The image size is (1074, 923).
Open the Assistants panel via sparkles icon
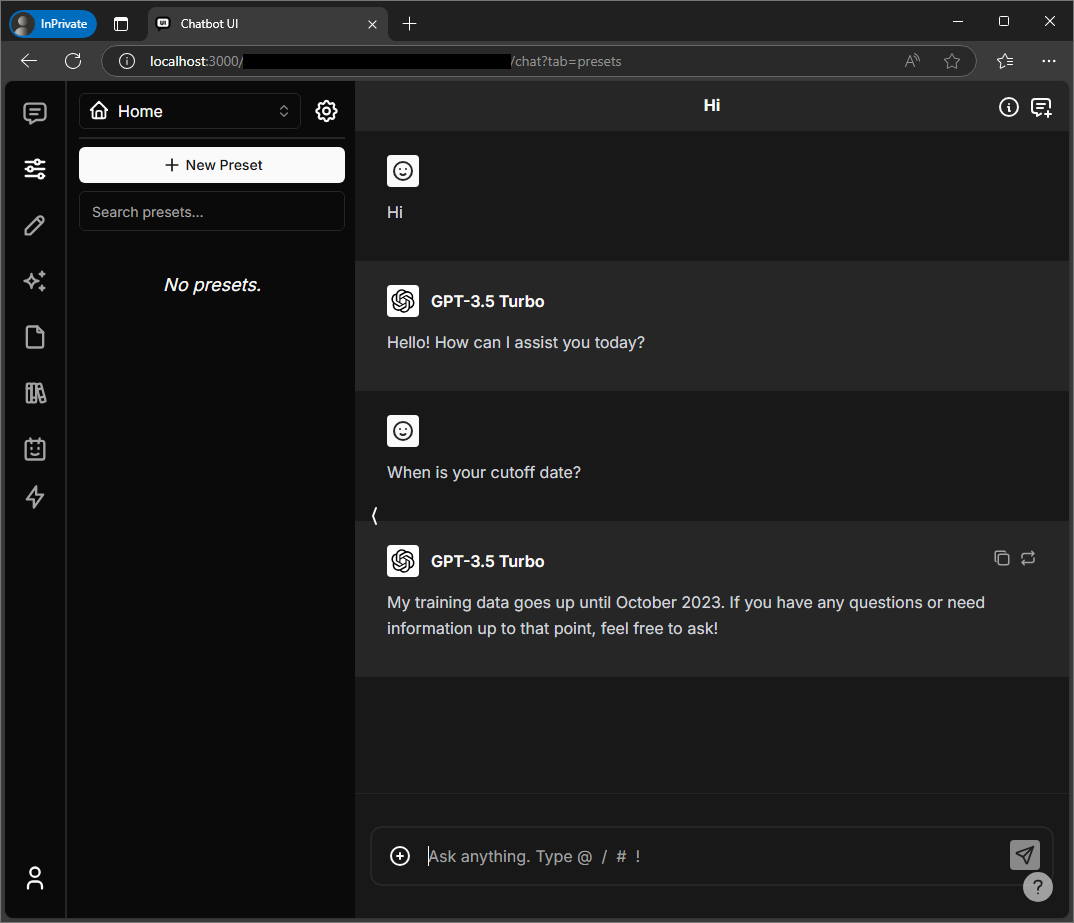(x=34, y=281)
